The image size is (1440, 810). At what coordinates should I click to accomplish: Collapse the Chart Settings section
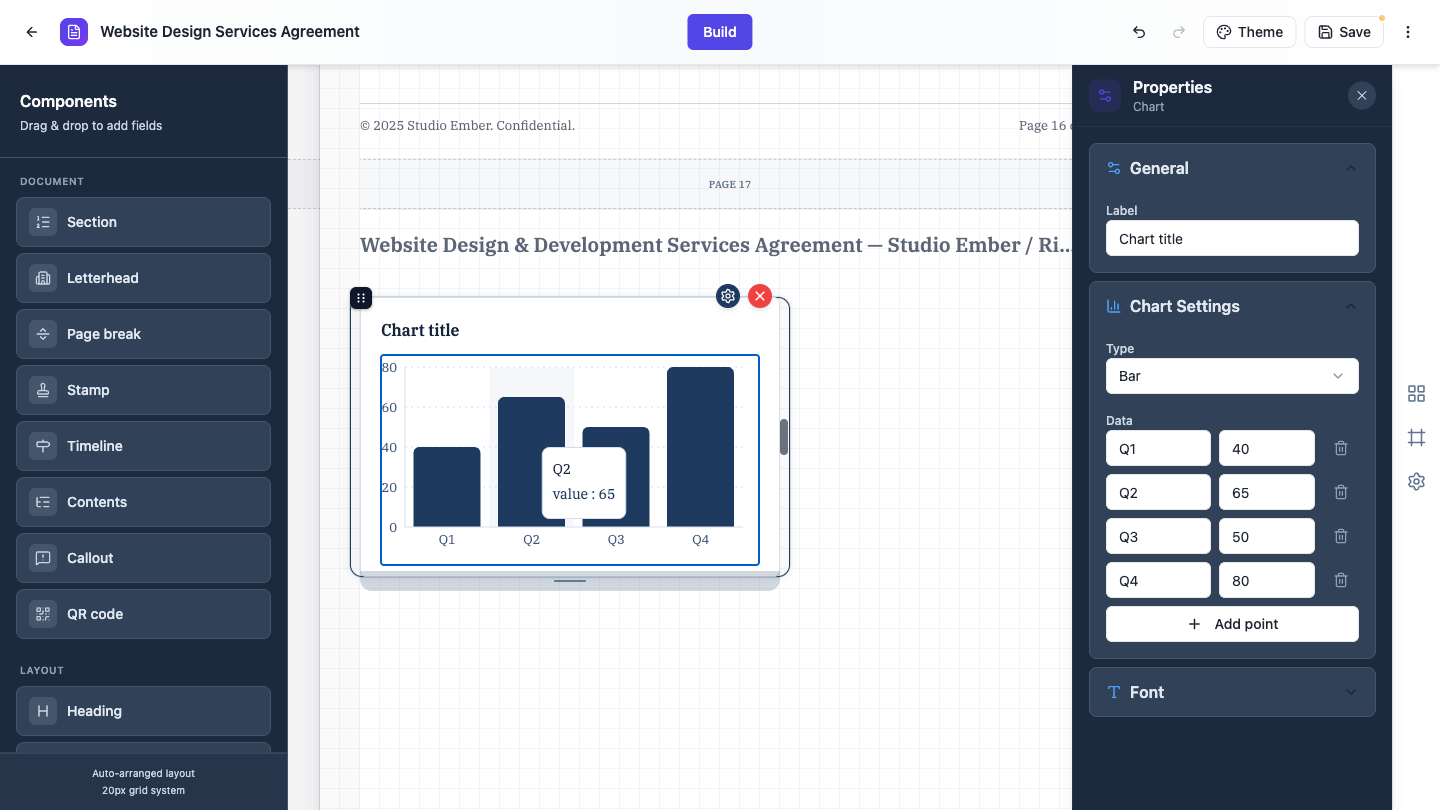(1351, 306)
